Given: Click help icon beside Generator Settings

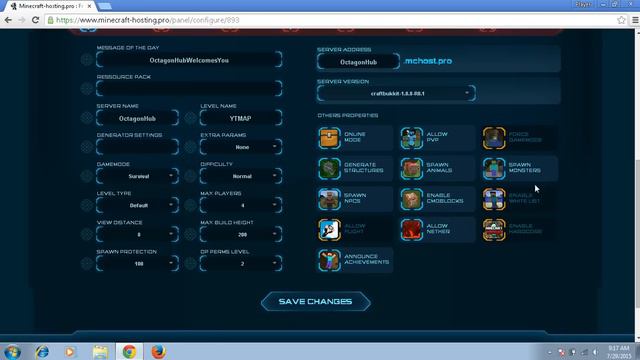Looking at the screenshot, I should 87,147.
